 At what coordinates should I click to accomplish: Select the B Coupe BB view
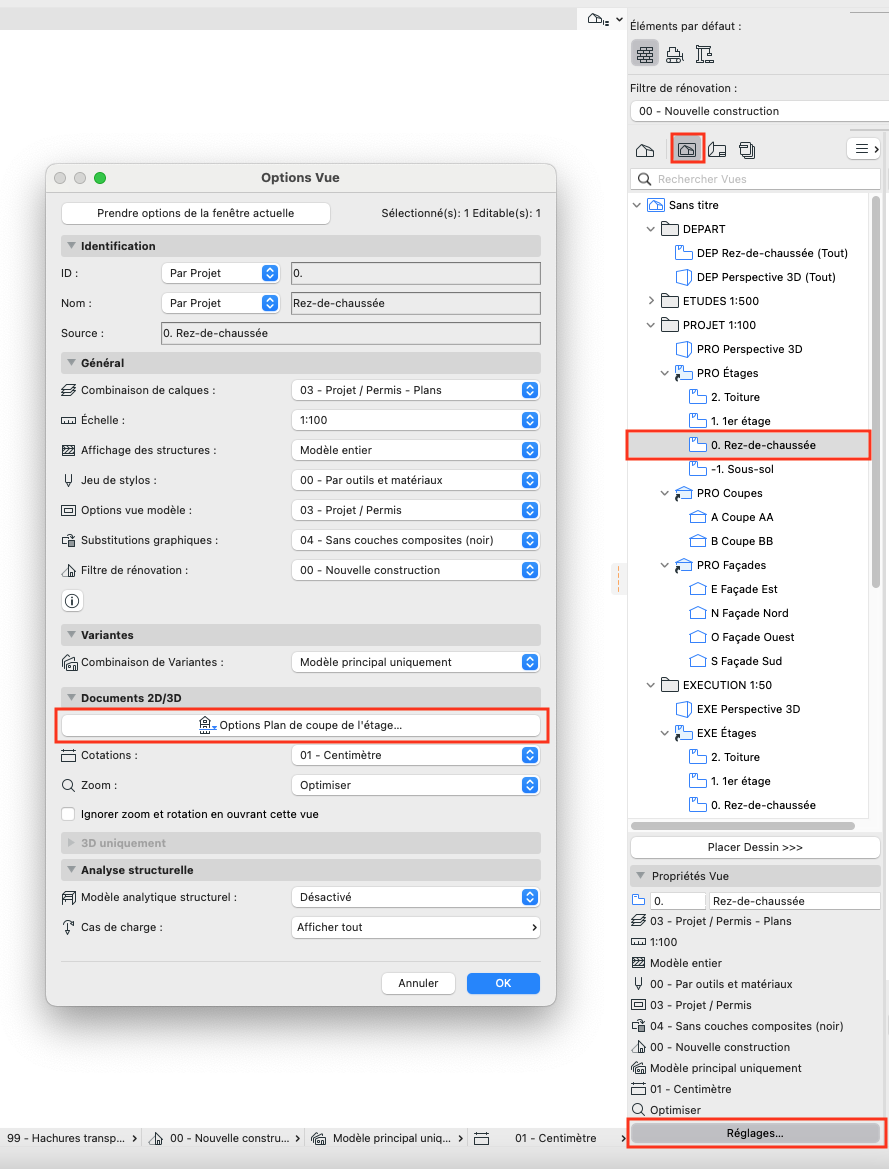coord(742,541)
